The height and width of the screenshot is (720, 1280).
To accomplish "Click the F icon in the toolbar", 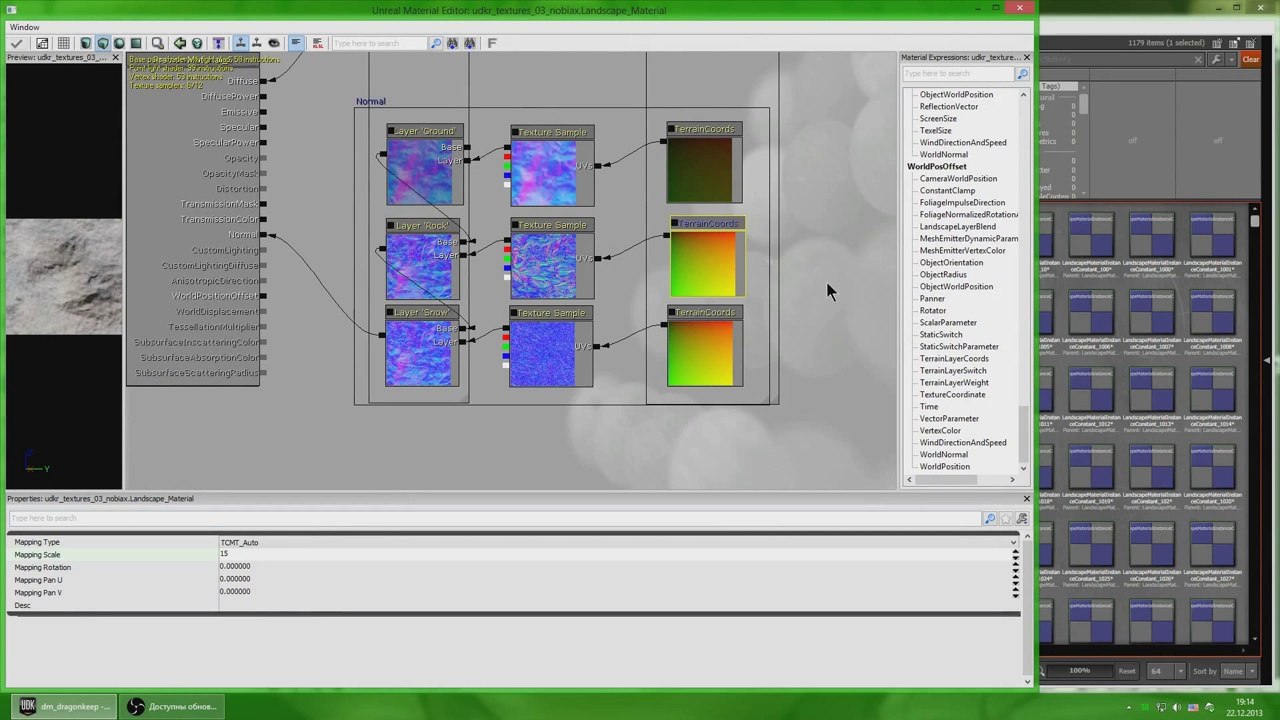I will (491, 43).
